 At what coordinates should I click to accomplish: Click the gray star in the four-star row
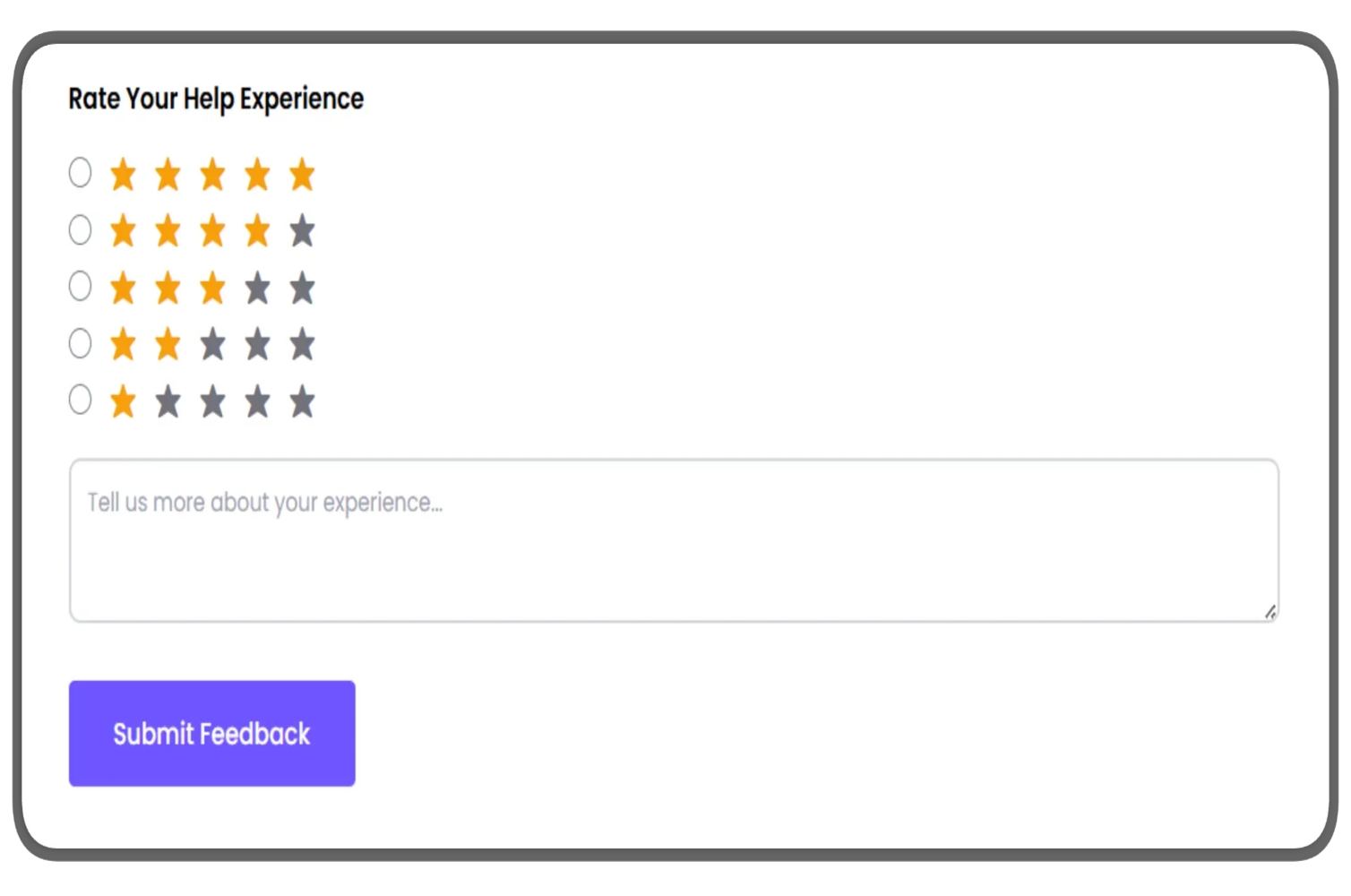[x=302, y=230]
